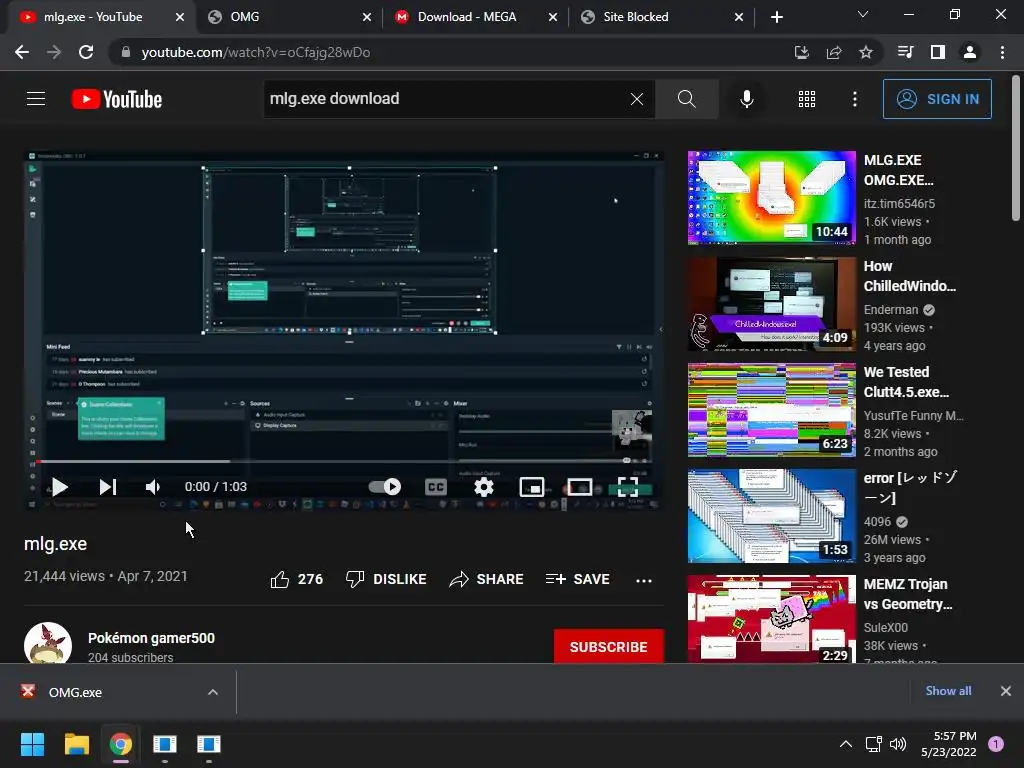Click the SIGN IN button
Screen dimensions: 1024x768
pos(937,99)
